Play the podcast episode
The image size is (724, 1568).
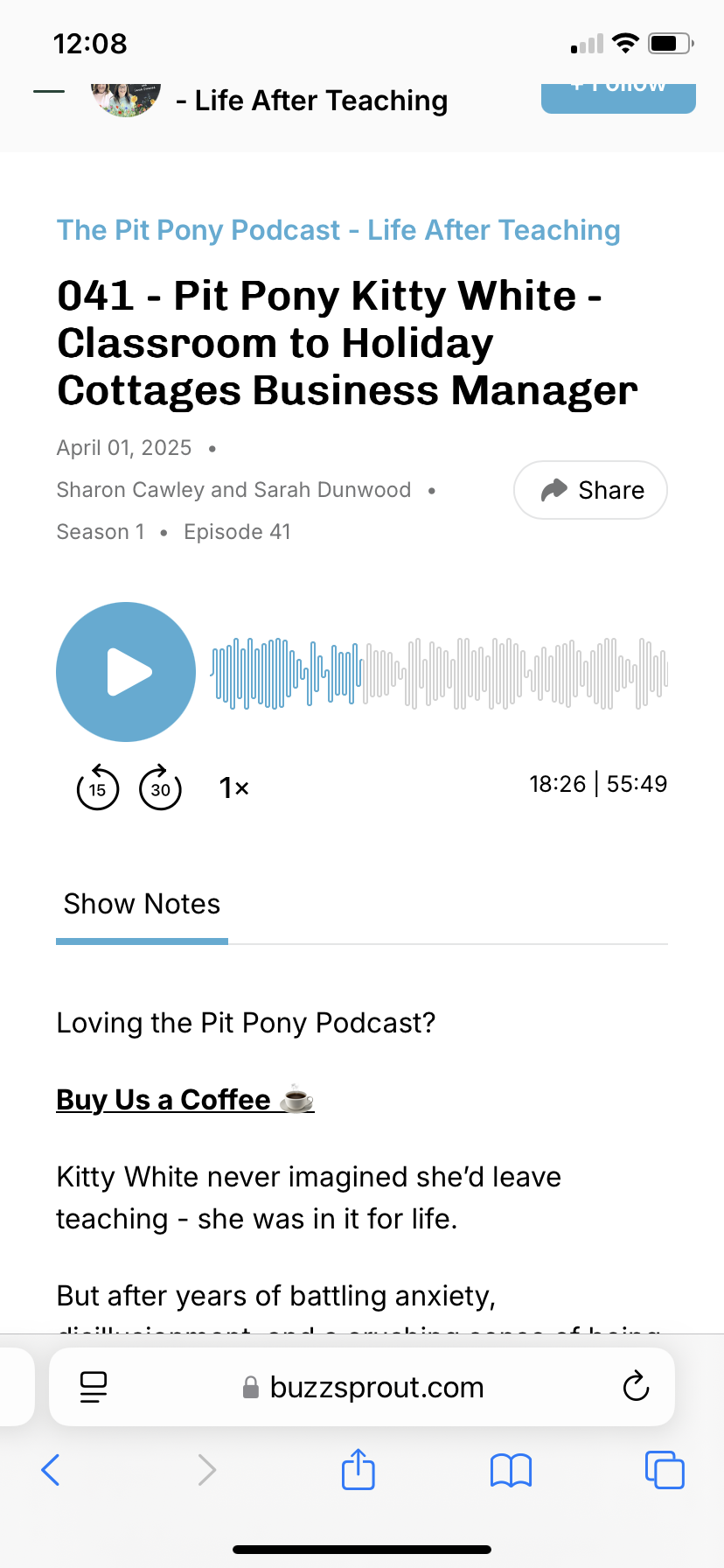pos(126,672)
